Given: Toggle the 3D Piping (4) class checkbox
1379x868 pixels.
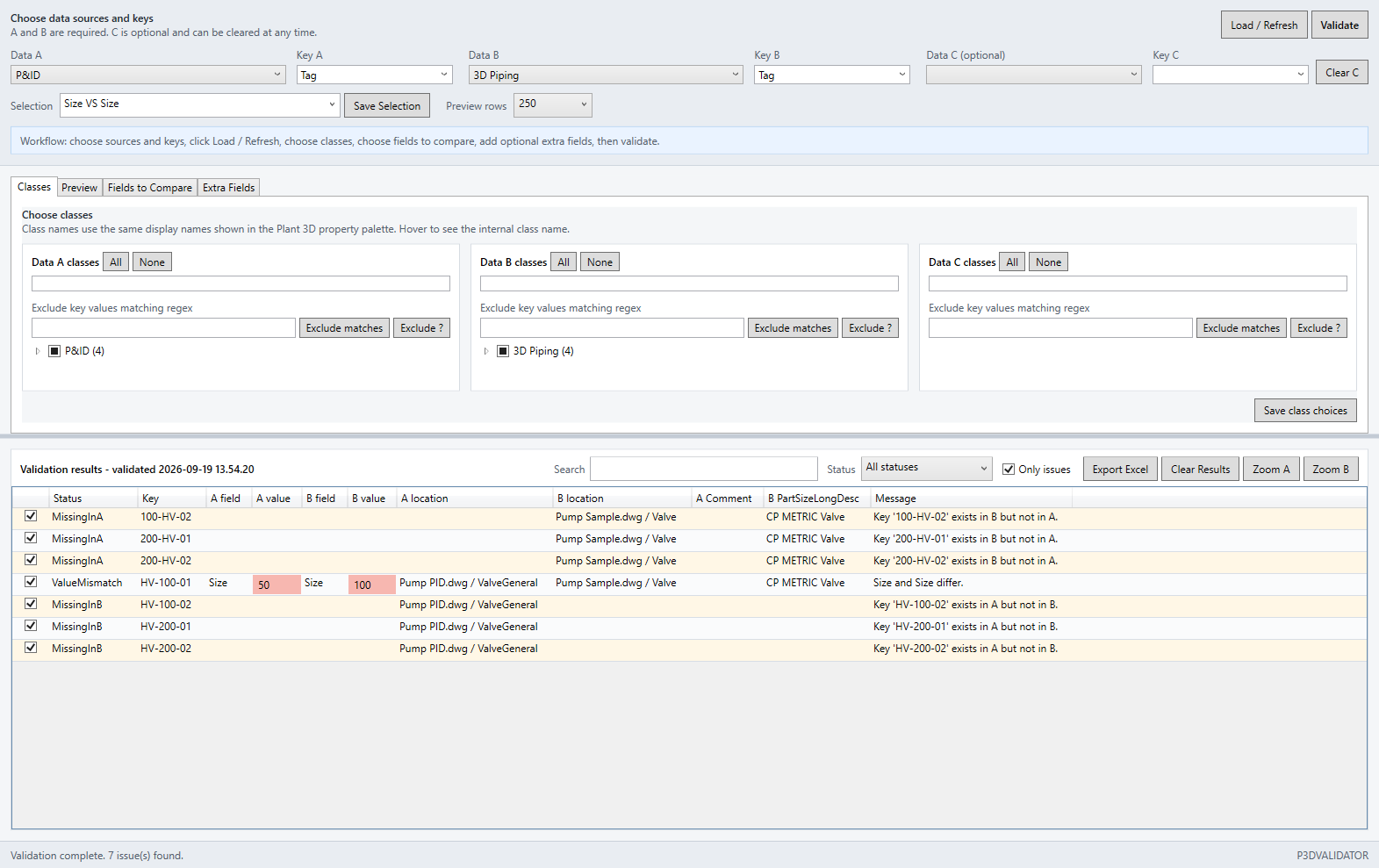Looking at the screenshot, I should click(x=503, y=351).
